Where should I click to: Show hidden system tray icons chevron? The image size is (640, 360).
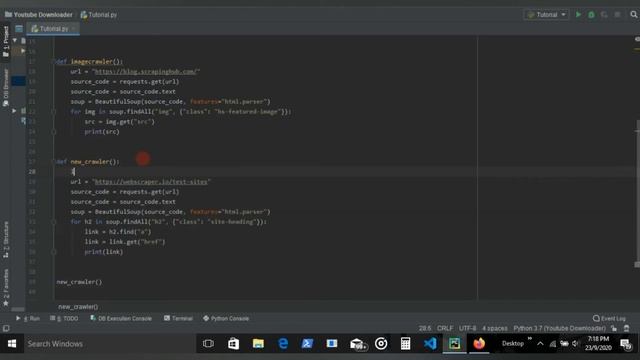540,344
